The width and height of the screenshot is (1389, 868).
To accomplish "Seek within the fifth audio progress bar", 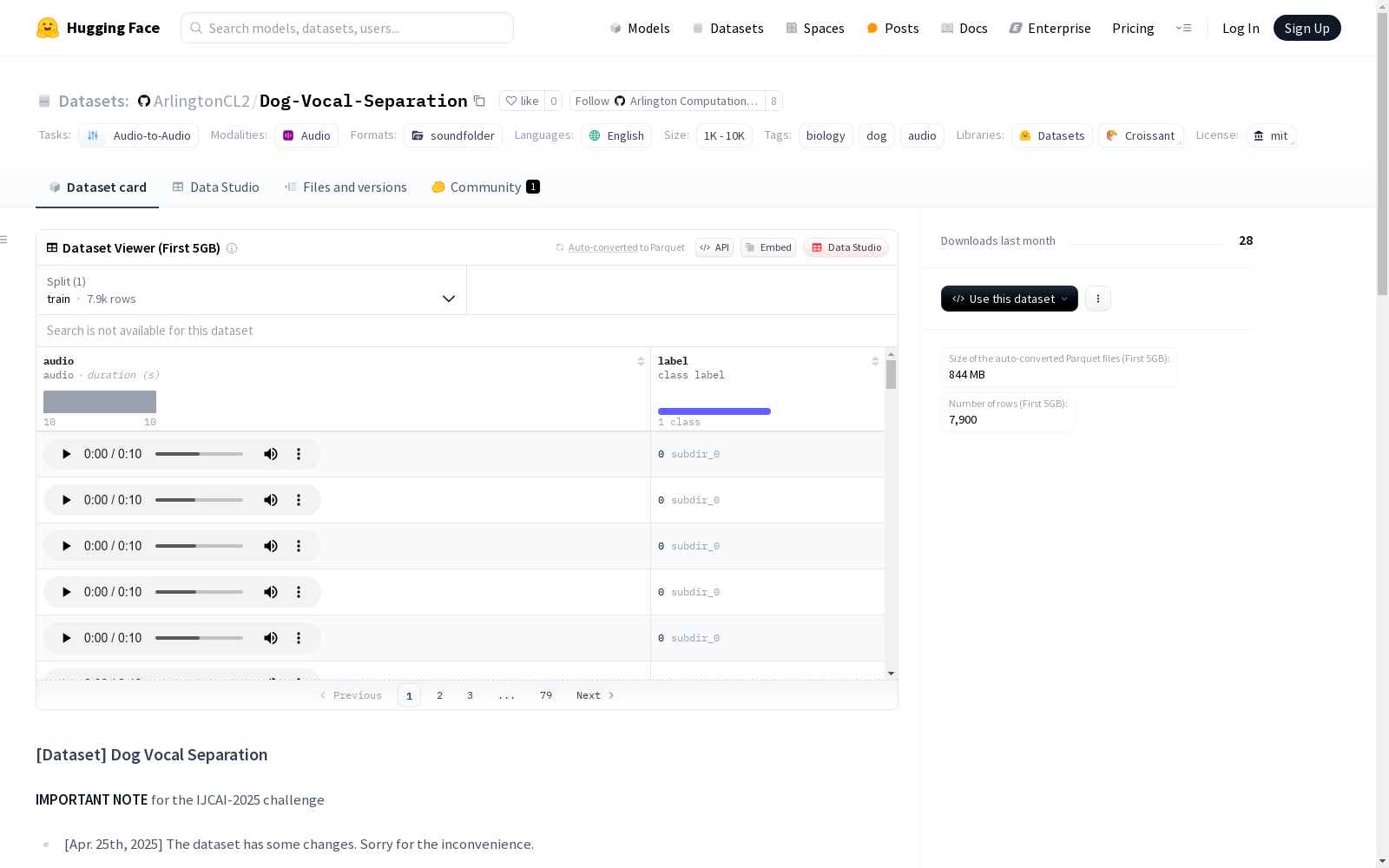I will tap(199, 638).
